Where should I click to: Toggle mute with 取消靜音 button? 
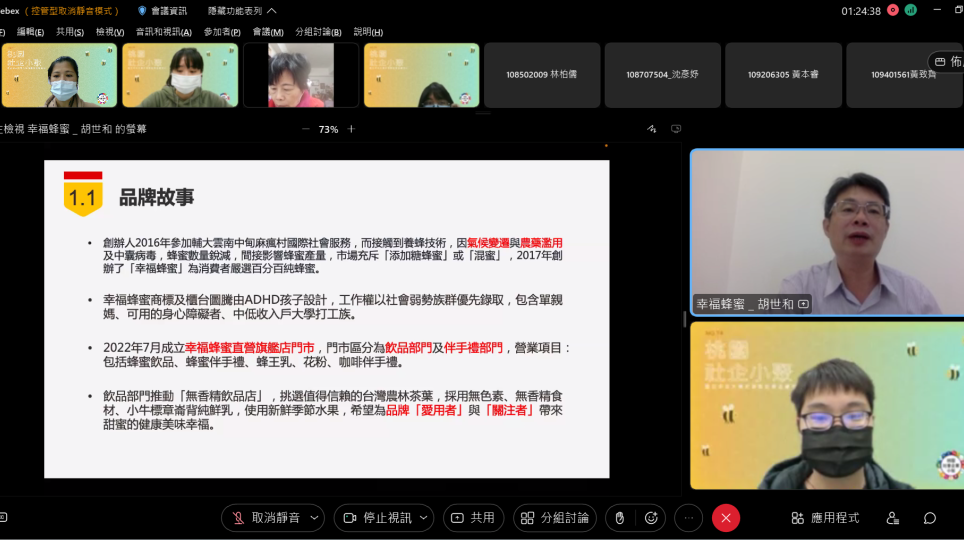tap(265, 518)
